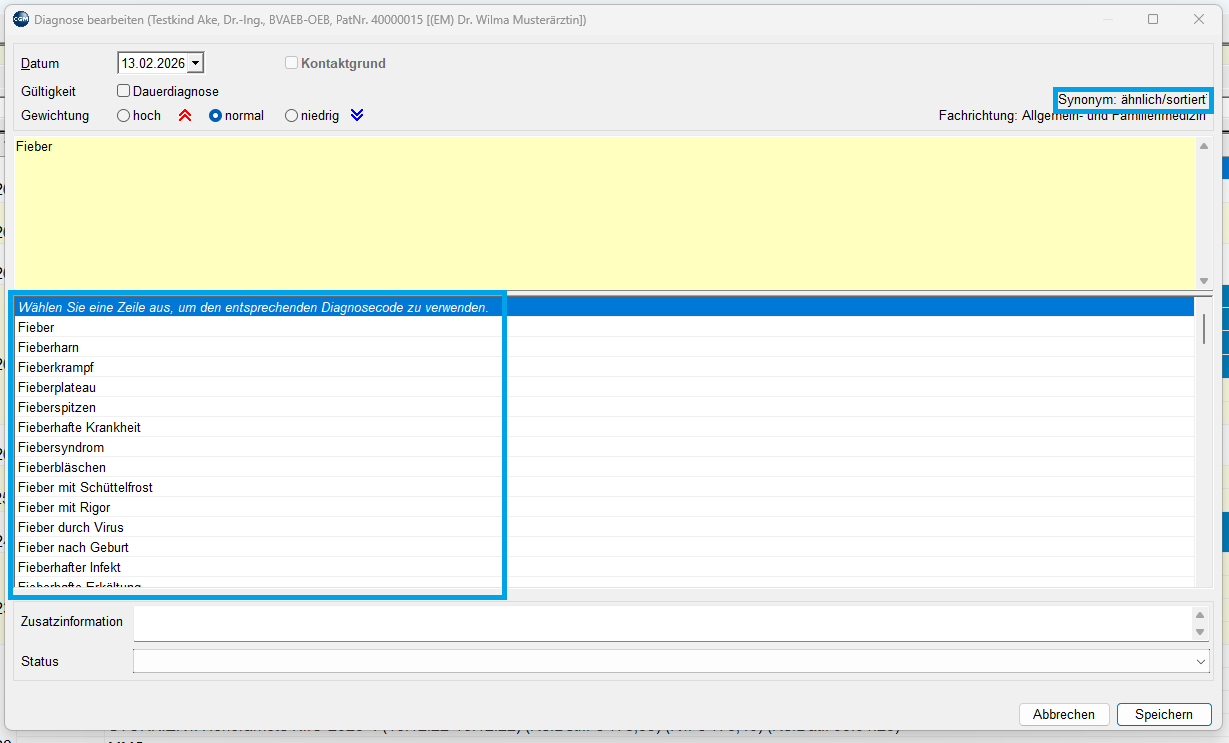Click the CGM application icon in title bar
Viewport: 1229px width, 743px height.
click(20, 19)
